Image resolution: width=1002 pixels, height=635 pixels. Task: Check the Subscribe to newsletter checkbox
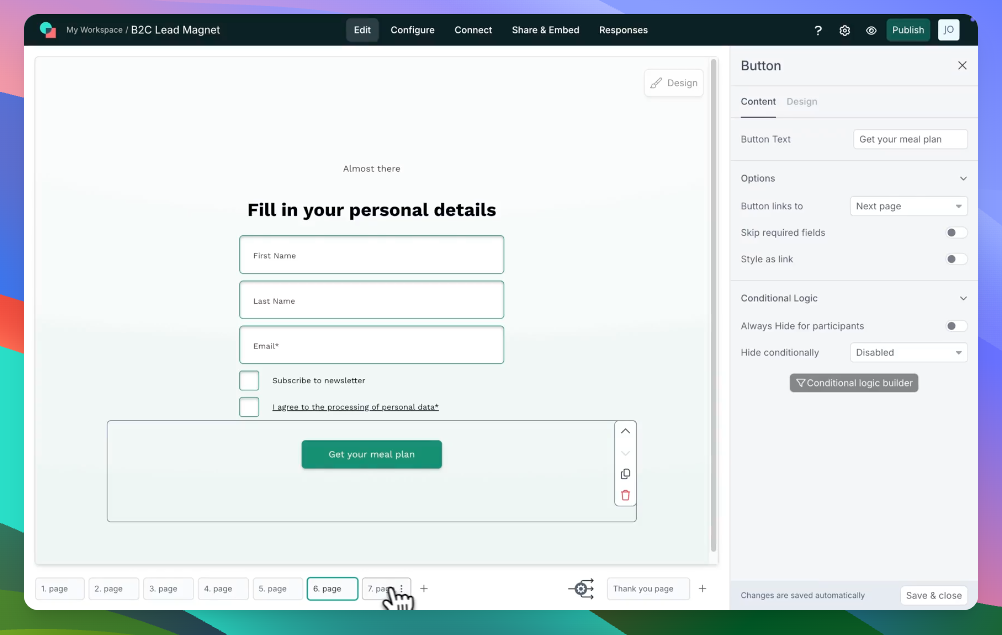pyautogui.click(x=249, y=380)
